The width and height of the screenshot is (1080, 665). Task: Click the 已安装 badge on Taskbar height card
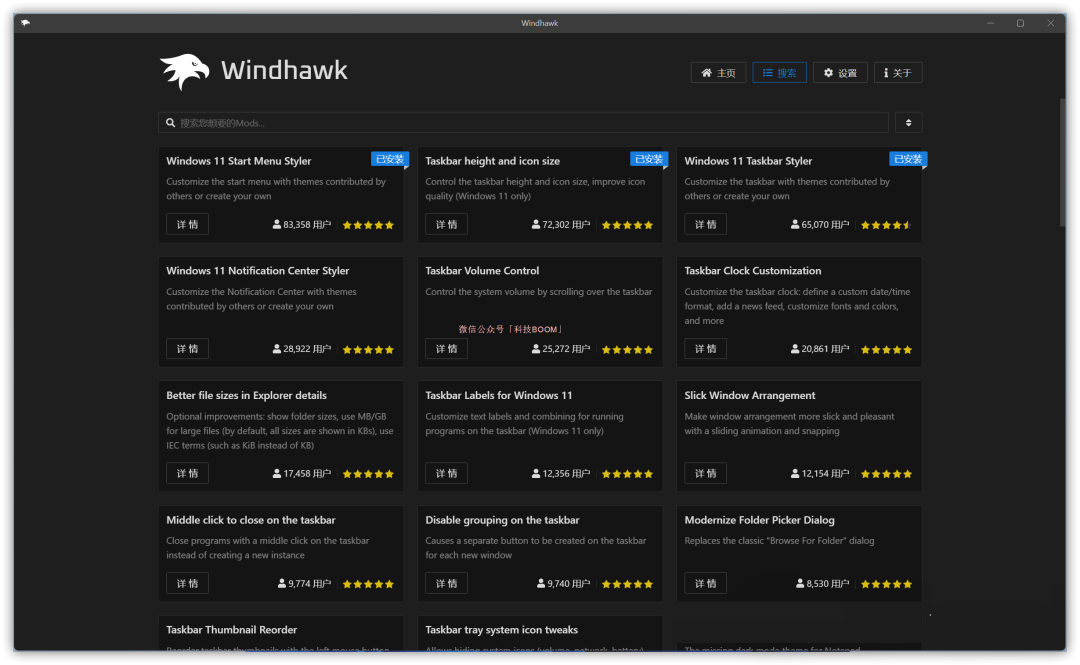pyautogui.click(x=649, y=159)
